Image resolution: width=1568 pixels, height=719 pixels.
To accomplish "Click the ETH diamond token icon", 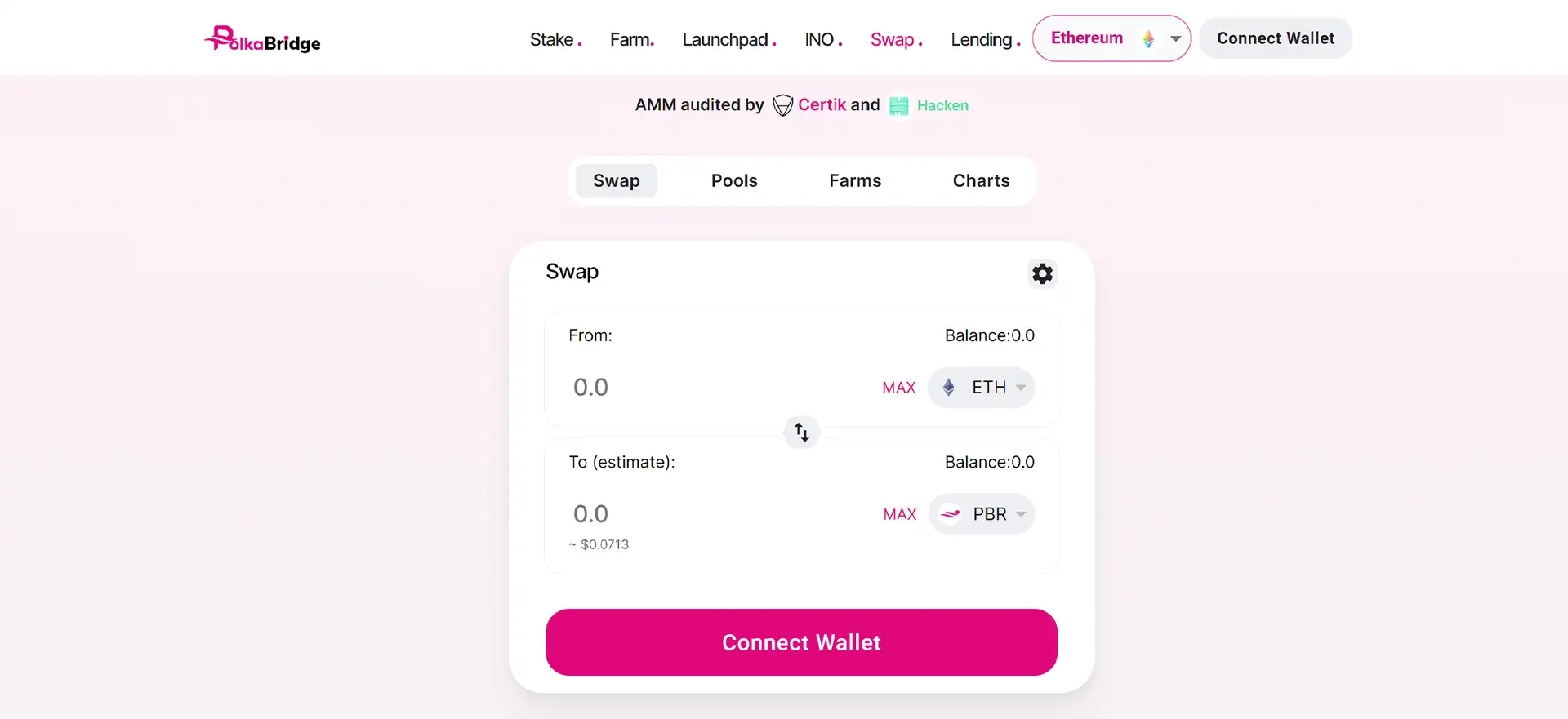I will 949,388.
